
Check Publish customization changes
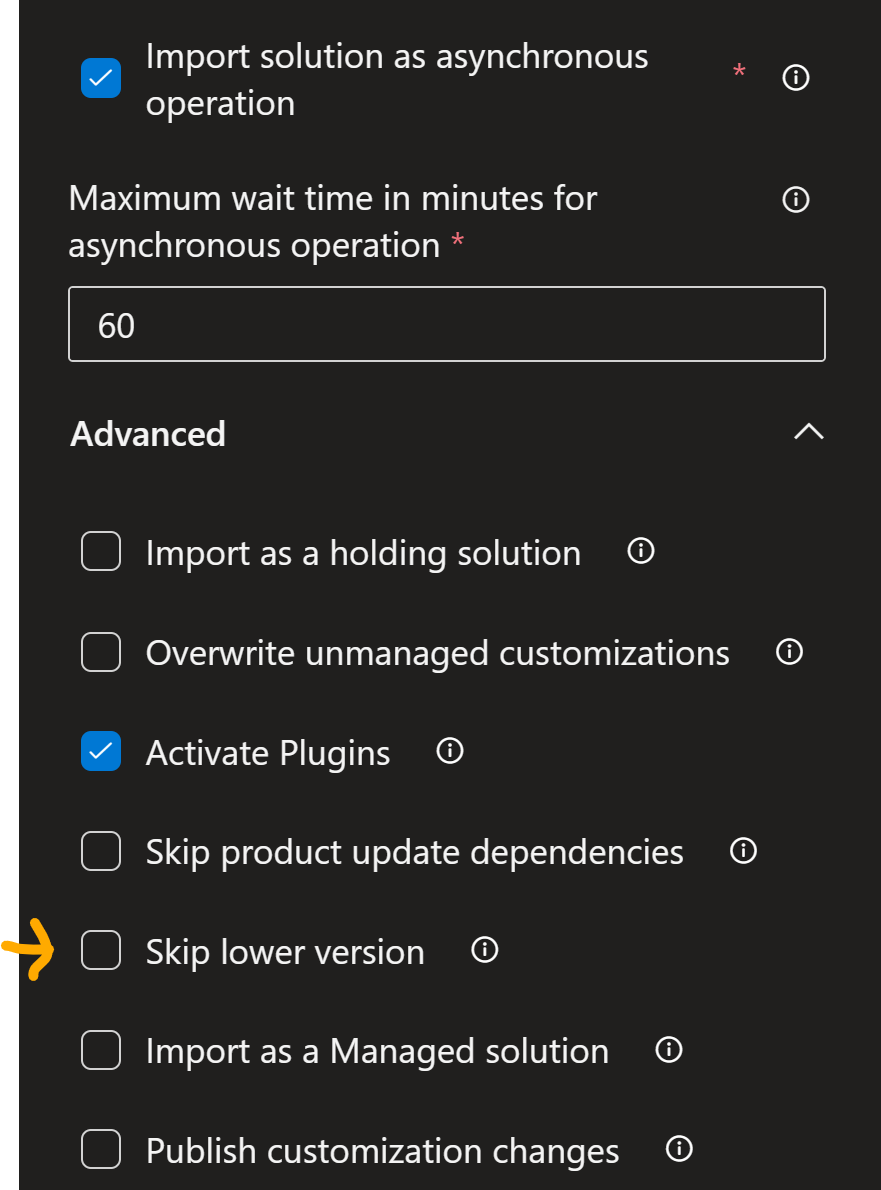[x=100, y=1149]
